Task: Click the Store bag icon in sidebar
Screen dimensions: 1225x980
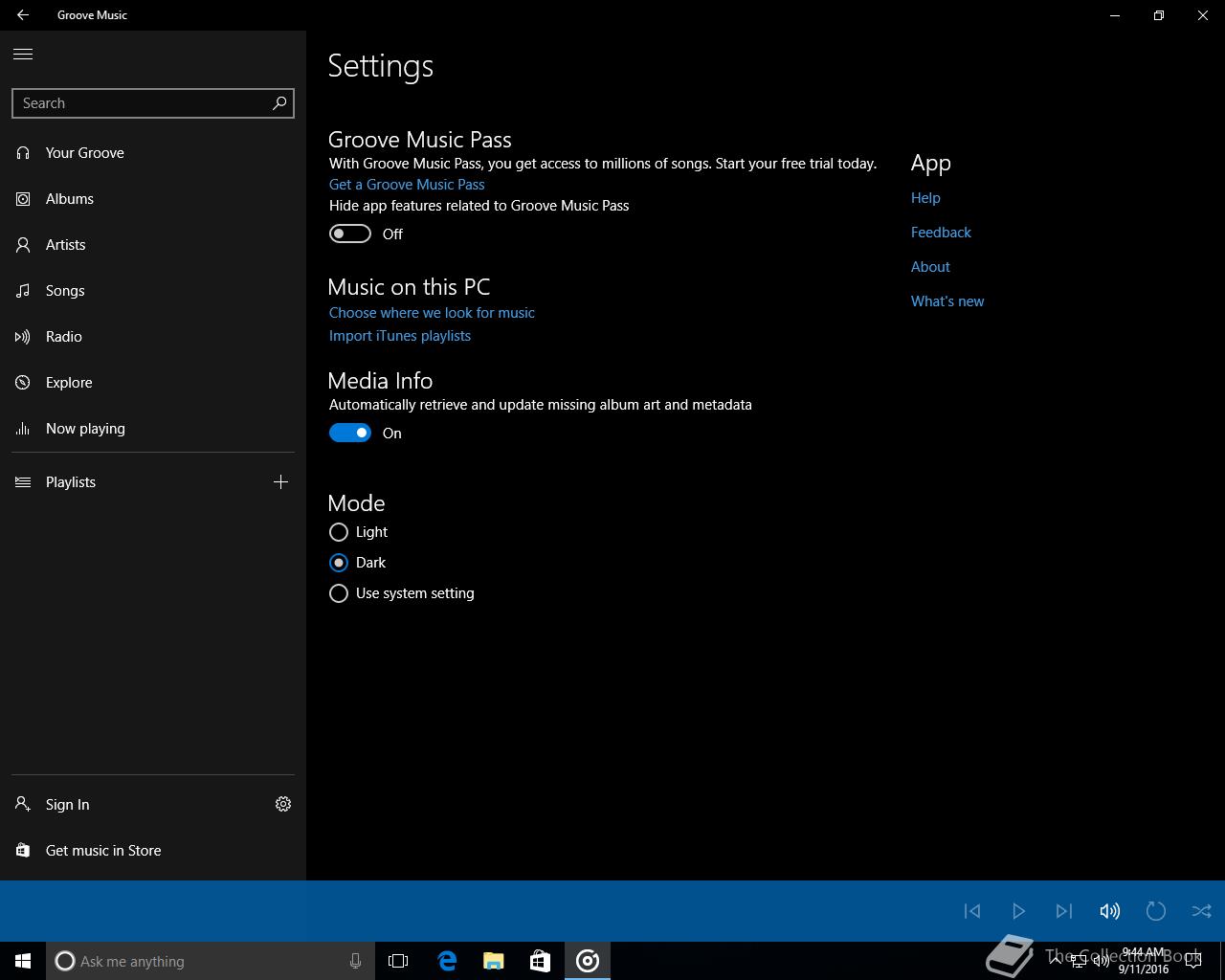Action: point(23,851)
